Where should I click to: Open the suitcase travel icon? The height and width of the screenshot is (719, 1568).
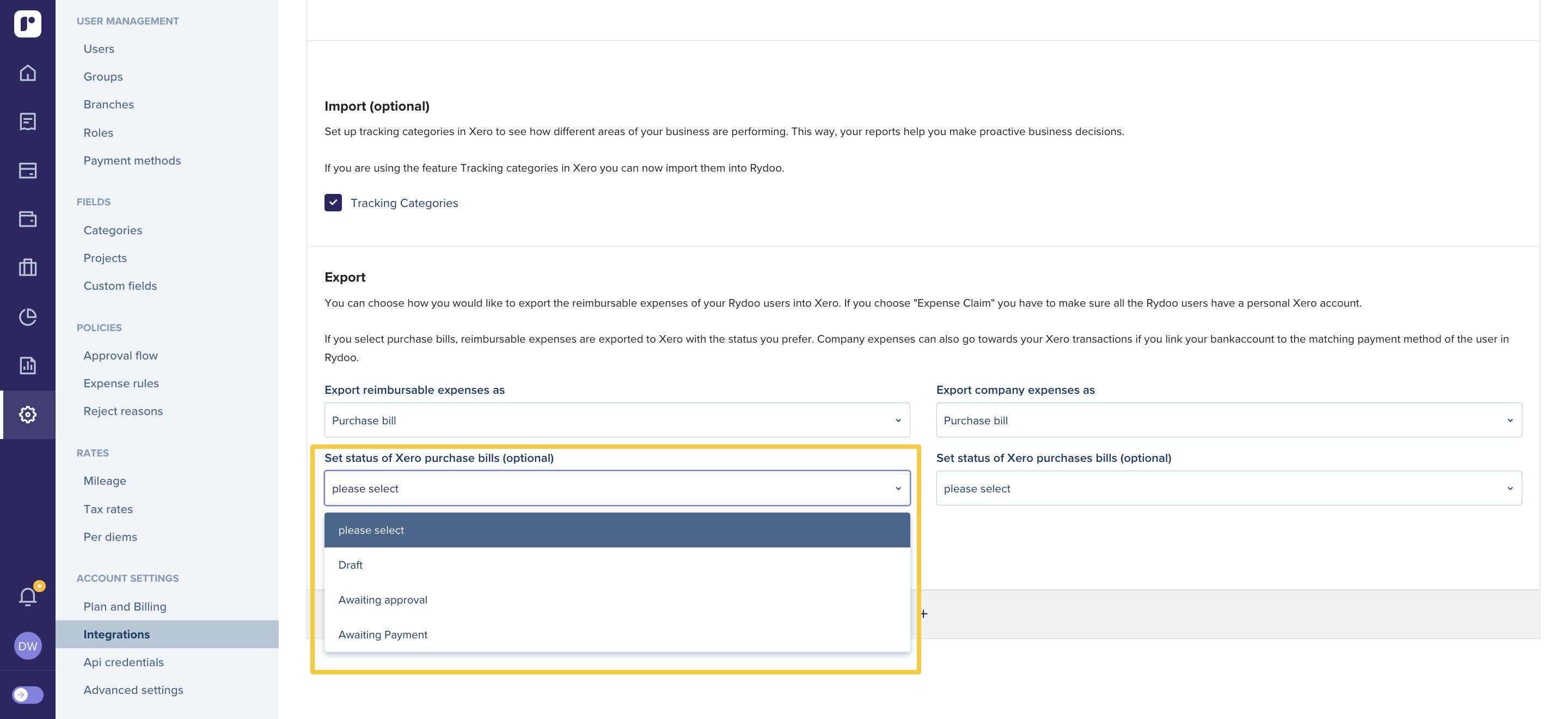[27, 267]
